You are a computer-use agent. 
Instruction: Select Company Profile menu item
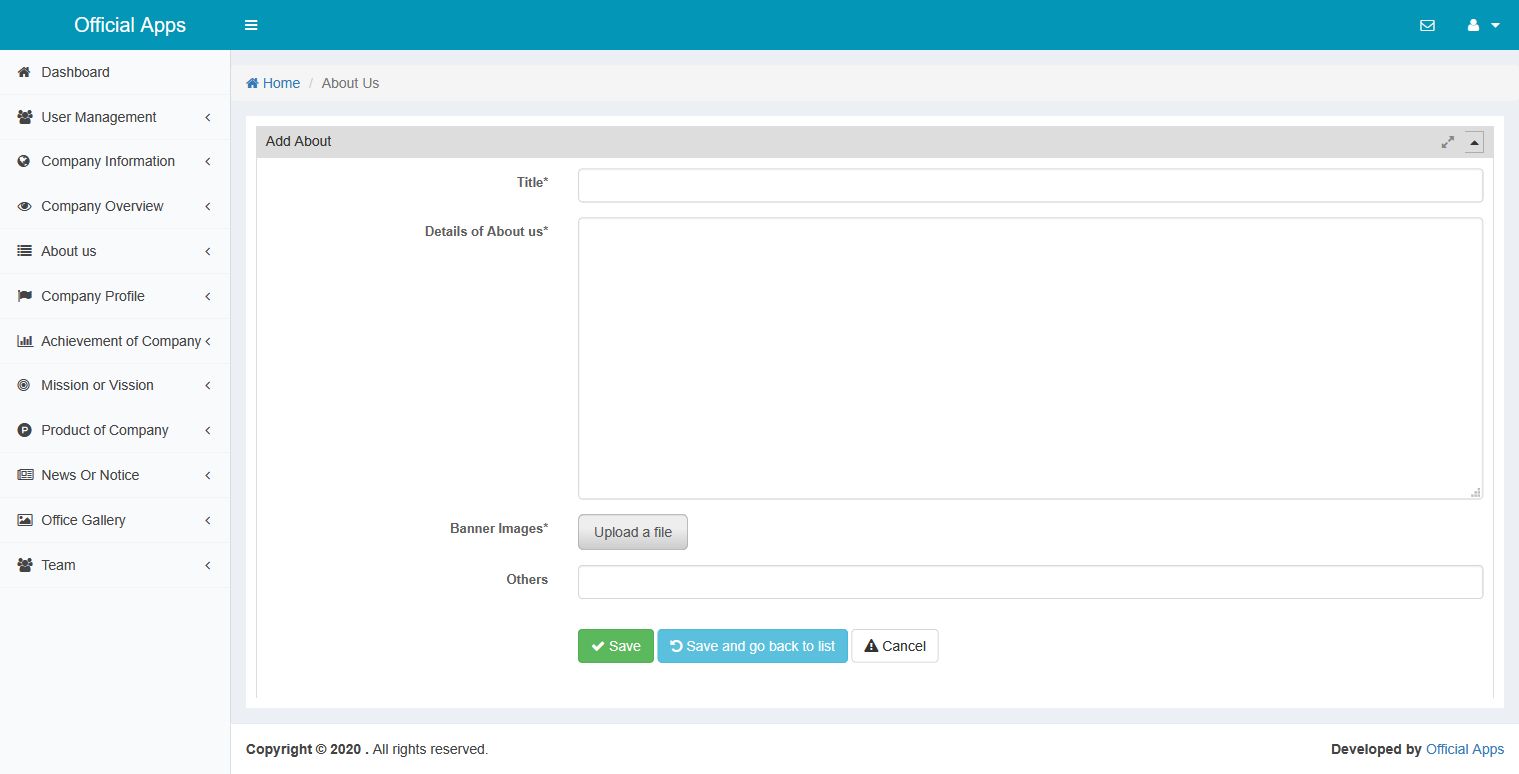[115, 296]
